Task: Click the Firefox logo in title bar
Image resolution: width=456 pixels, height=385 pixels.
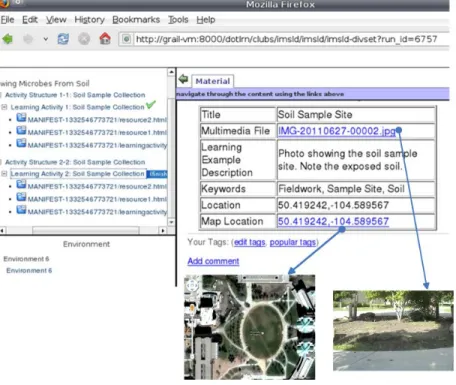Action: pos(5,4)
